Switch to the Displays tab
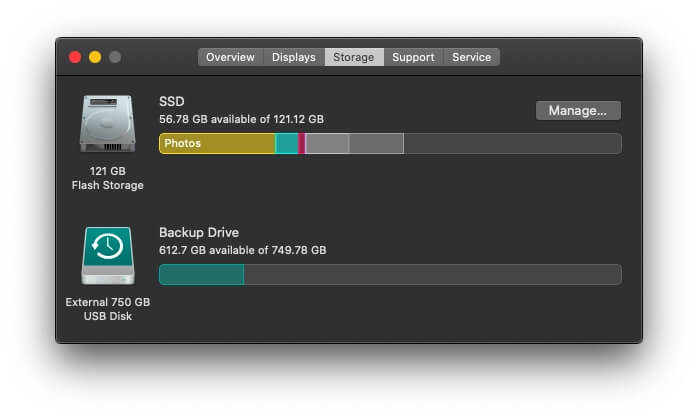This screenshot has width=698, height=417. [294, 57]
